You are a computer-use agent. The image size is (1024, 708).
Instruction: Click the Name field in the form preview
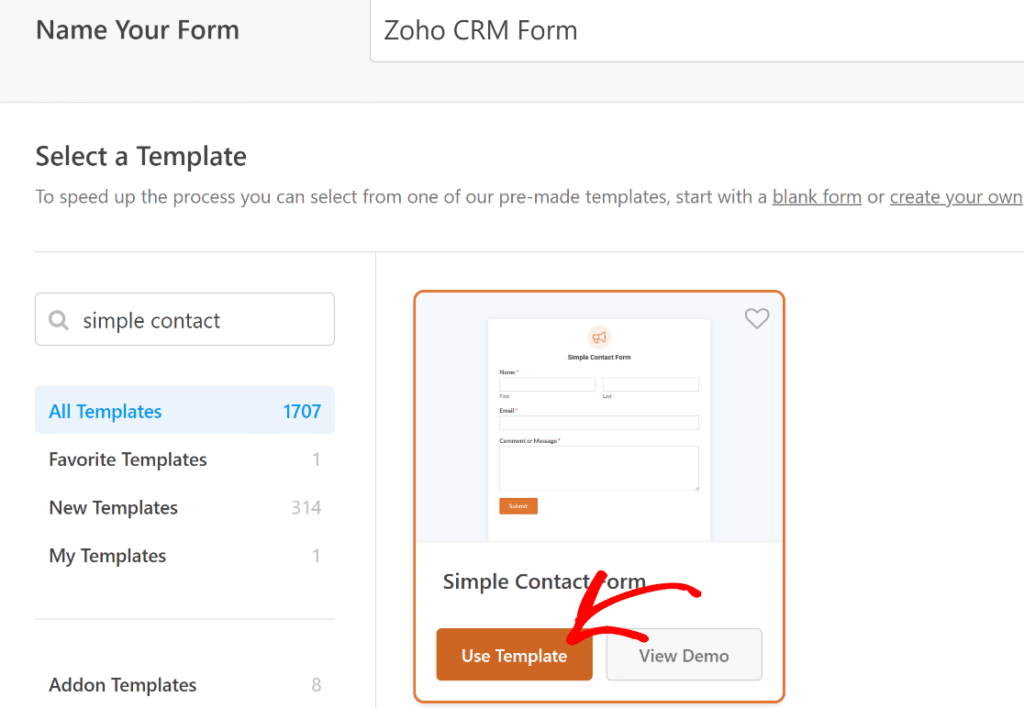click(x=547, y=383)
